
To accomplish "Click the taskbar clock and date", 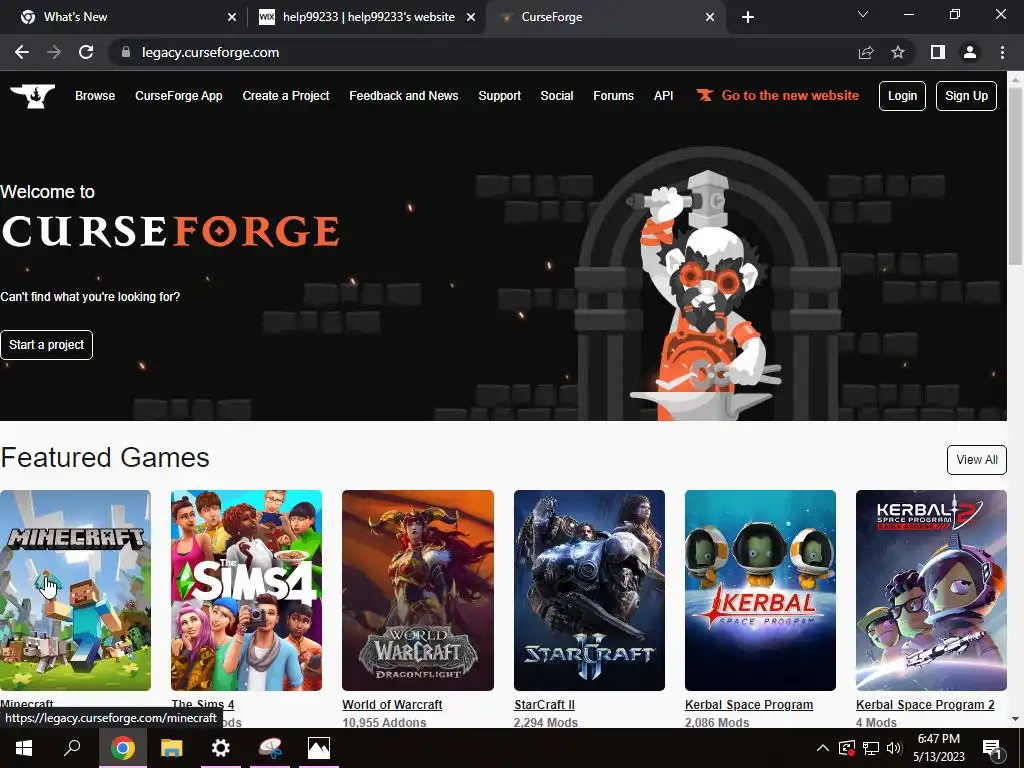I will click(x=938, y=748).
